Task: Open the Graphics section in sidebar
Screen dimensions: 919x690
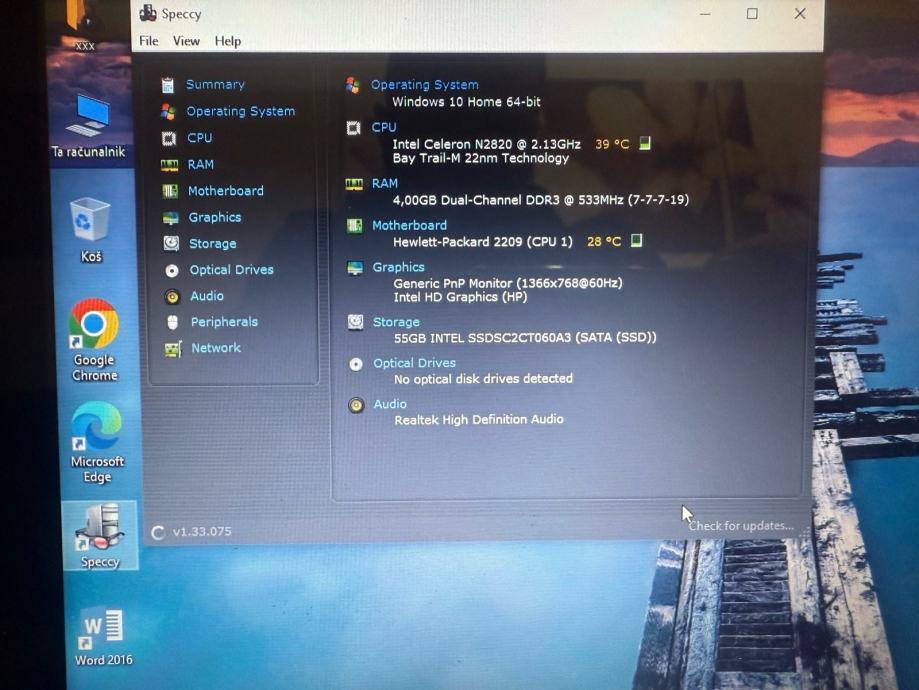Action: click(215, 217)
